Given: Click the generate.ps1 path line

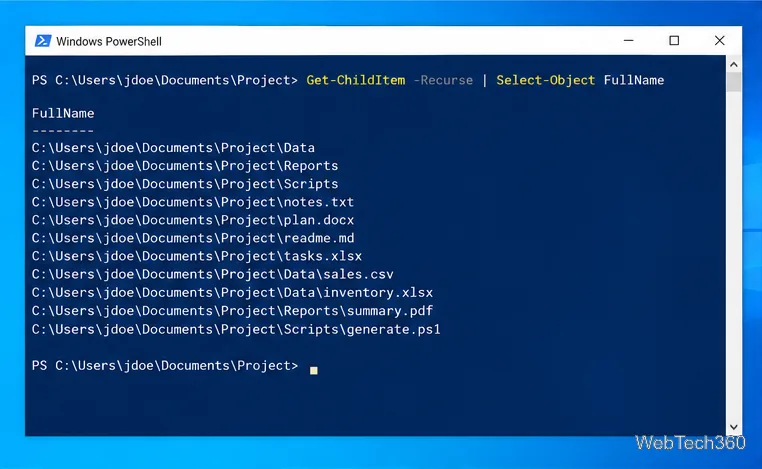Looking at the screenshot, I should 236,330.
